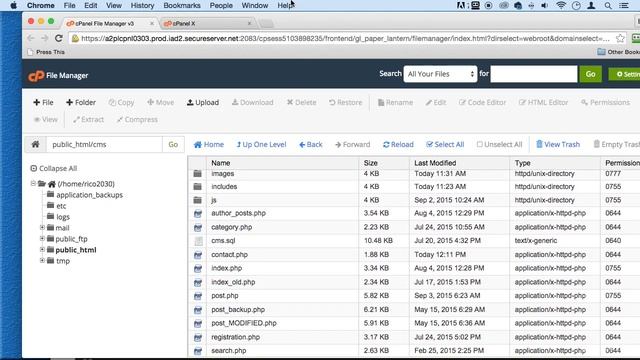Viewport: 640px width, 360px height.
Task: Go to Home in navigation bar
Action: [x=209, y=144]
